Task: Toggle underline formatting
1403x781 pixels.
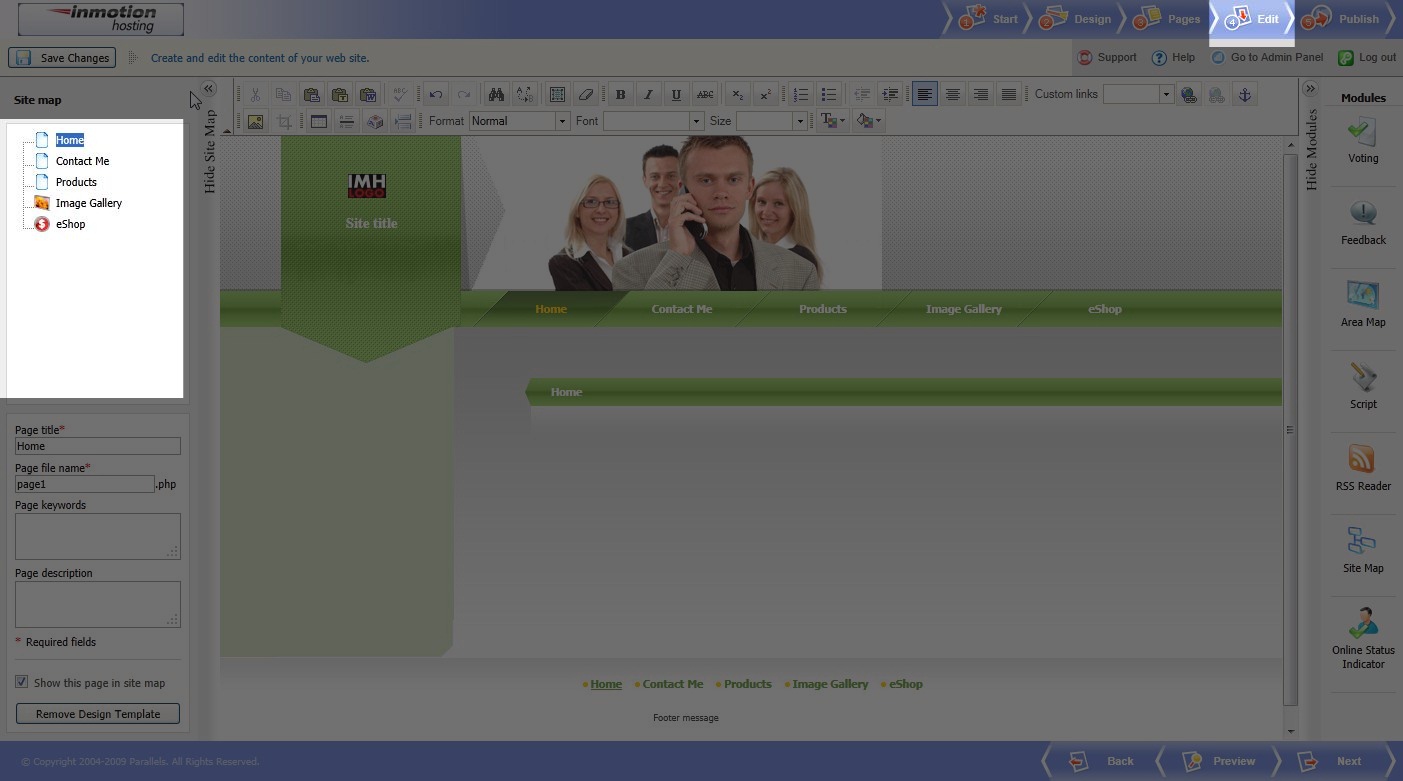Action: pyautogui.click(x=676, y=94)
